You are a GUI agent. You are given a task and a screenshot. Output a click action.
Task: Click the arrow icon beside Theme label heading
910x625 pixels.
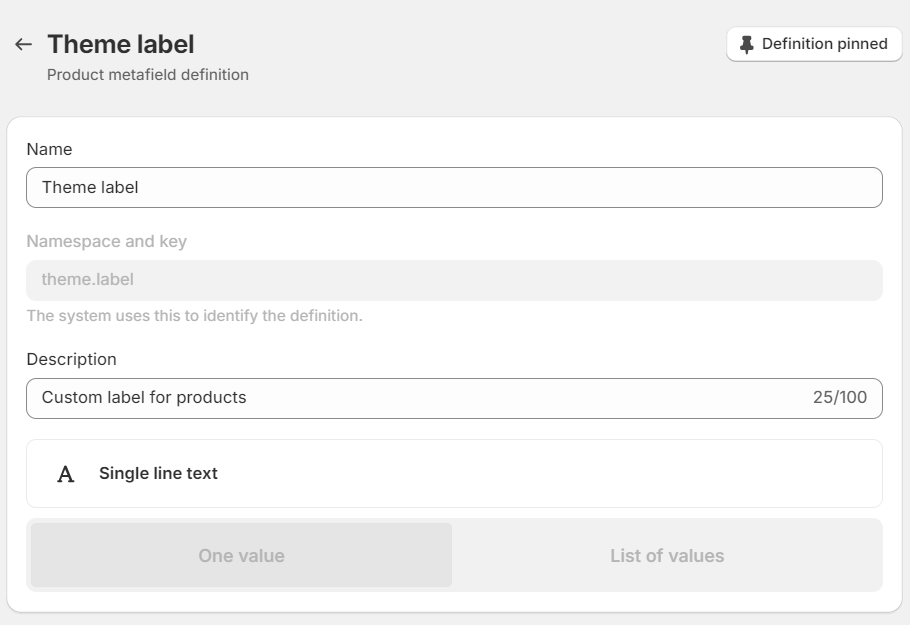23,43
